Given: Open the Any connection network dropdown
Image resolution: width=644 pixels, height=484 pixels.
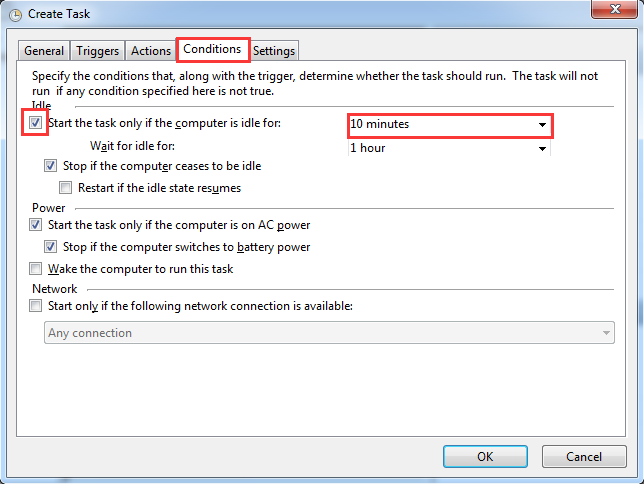Looking at the screenshot, I should coord(329,333).
